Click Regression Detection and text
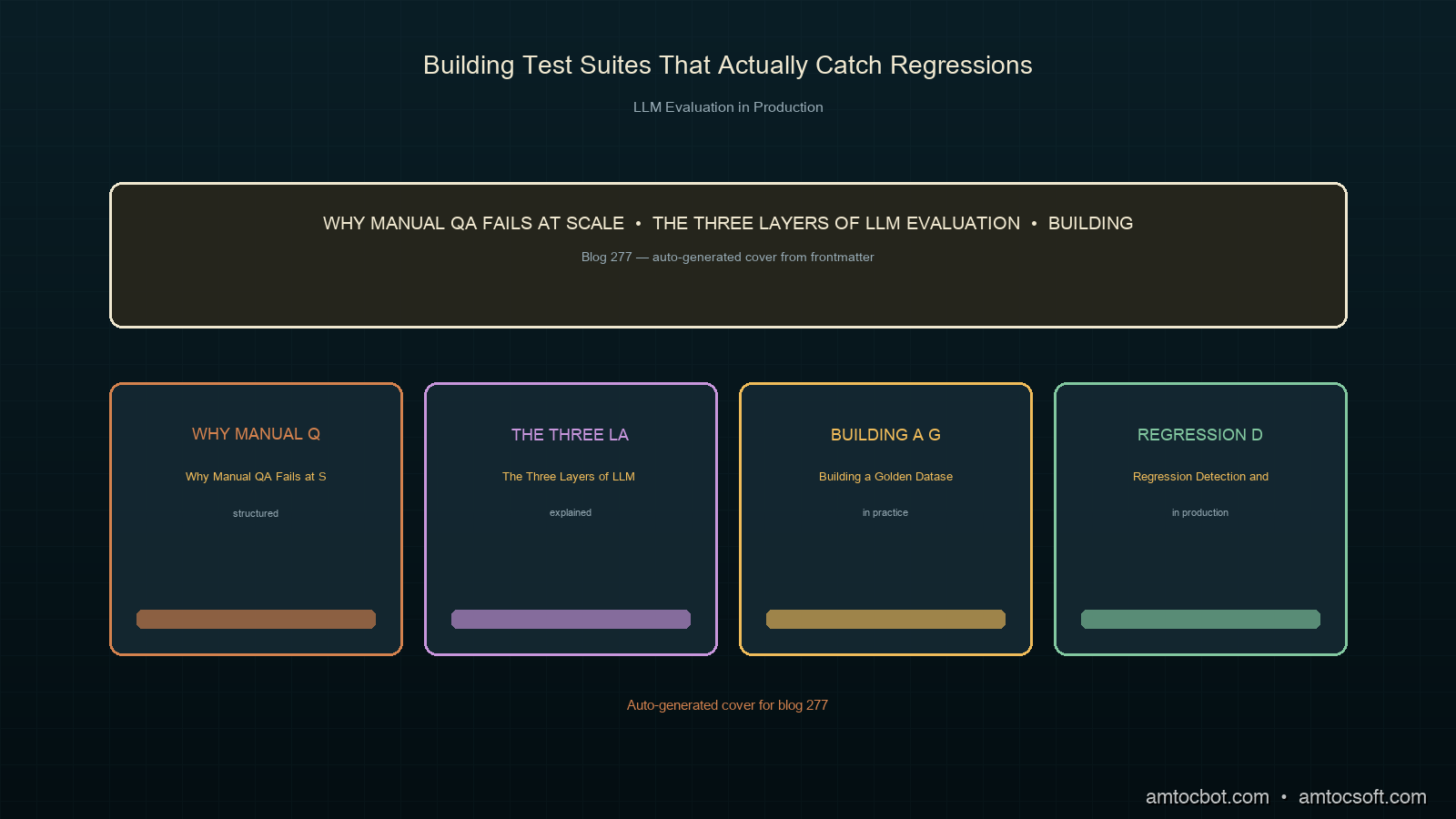The height and width of the screenshot is (819, 1456). tap(1200, 477)
